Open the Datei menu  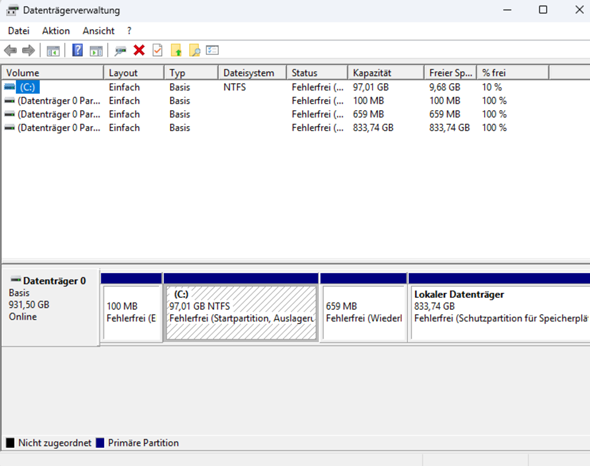click(x=19, y=31)
